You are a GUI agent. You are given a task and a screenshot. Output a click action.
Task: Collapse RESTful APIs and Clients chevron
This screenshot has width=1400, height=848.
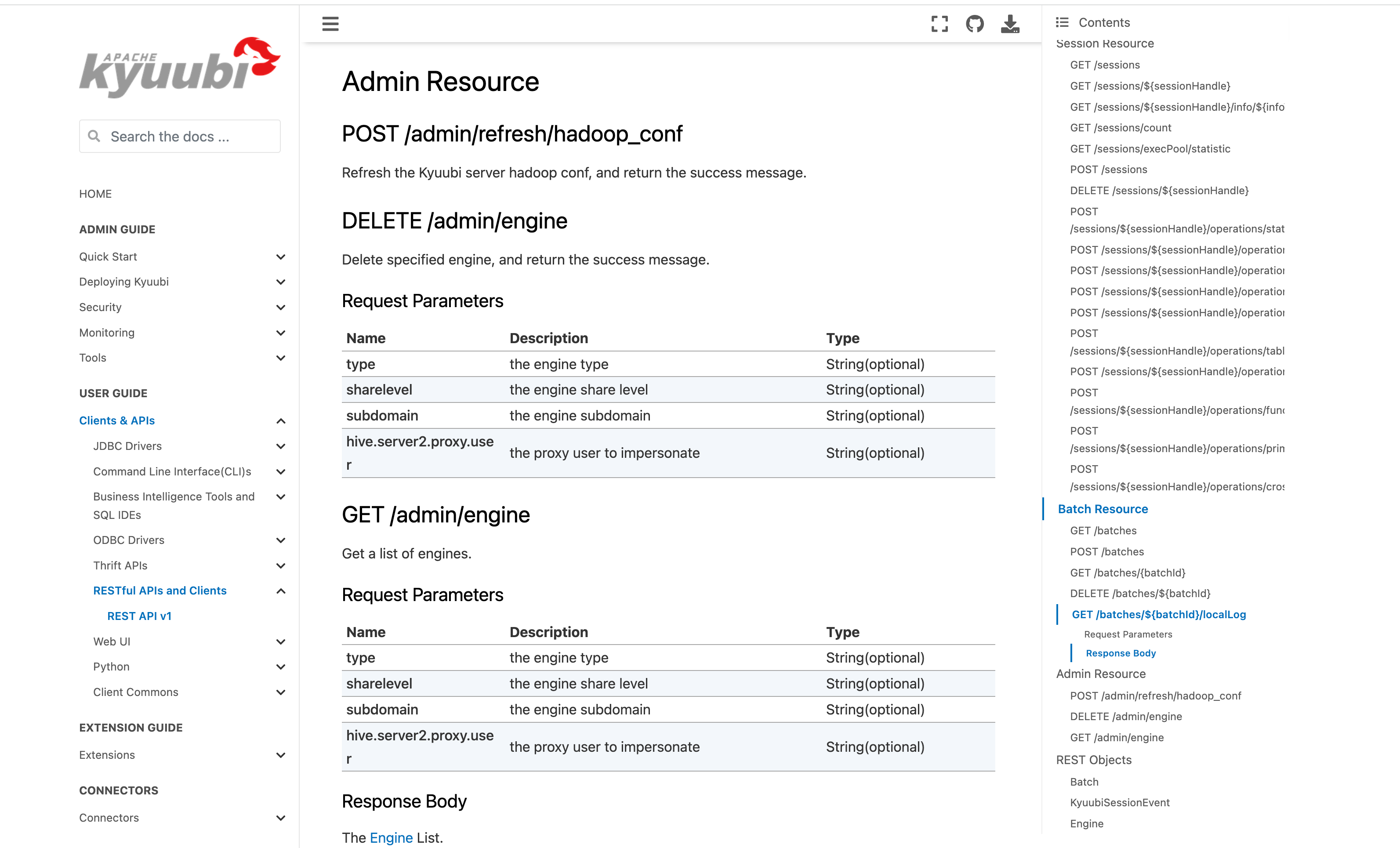pos(281,591)
